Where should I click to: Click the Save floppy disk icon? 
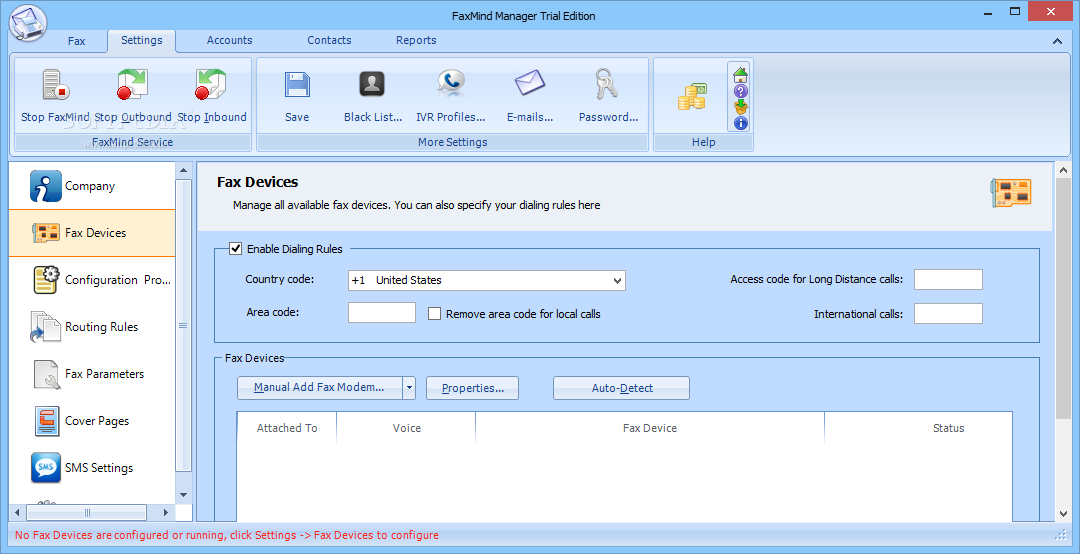click(x=297, y=85)
